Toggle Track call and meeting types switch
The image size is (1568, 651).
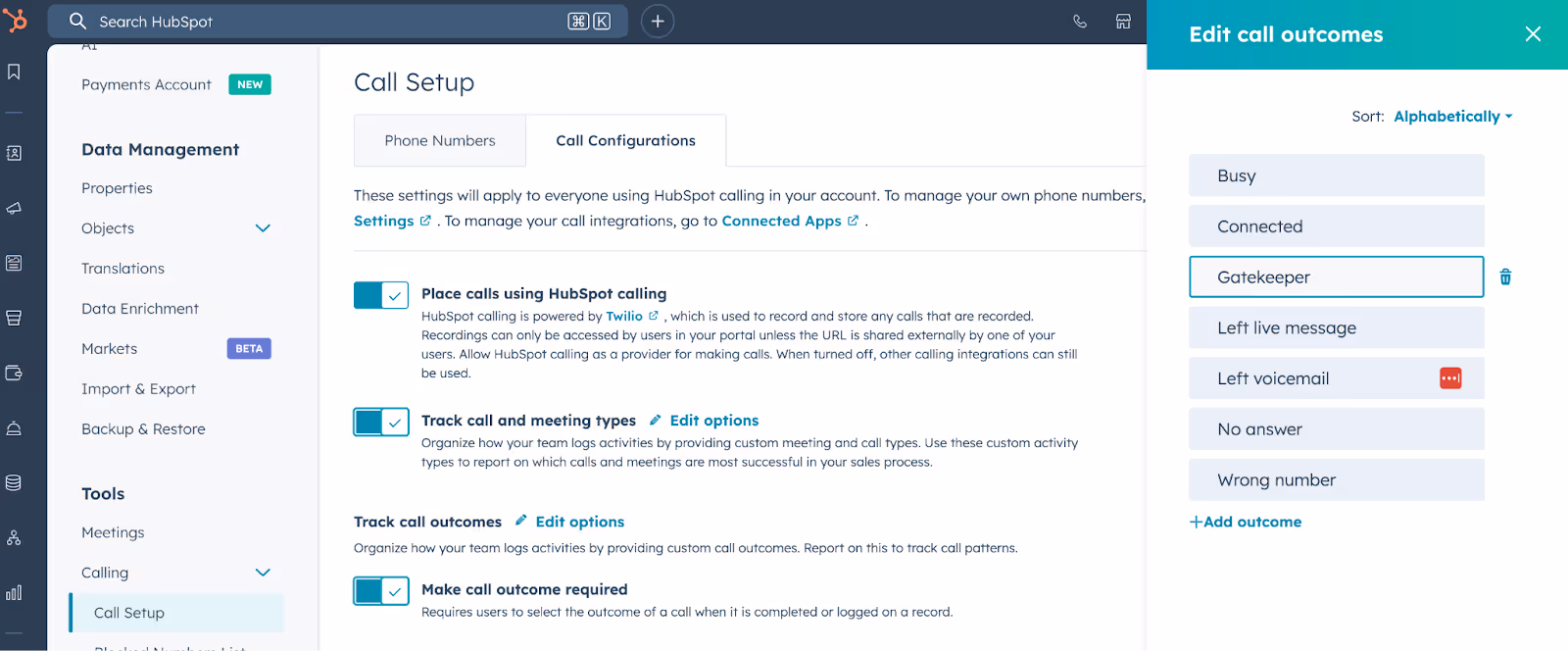(x=381, y=422)
